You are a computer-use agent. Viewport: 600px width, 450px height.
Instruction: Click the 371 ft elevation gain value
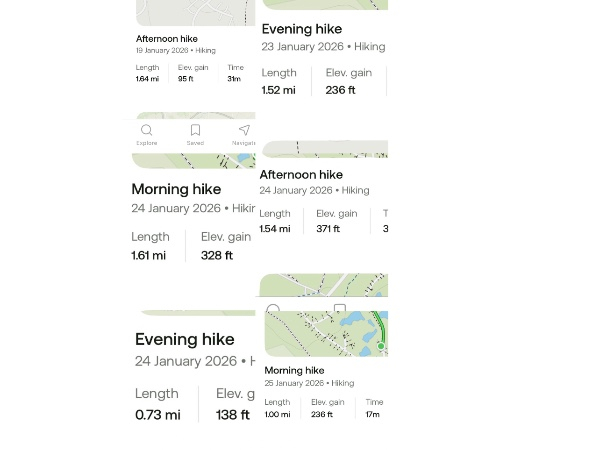click(x=328, y=229)
